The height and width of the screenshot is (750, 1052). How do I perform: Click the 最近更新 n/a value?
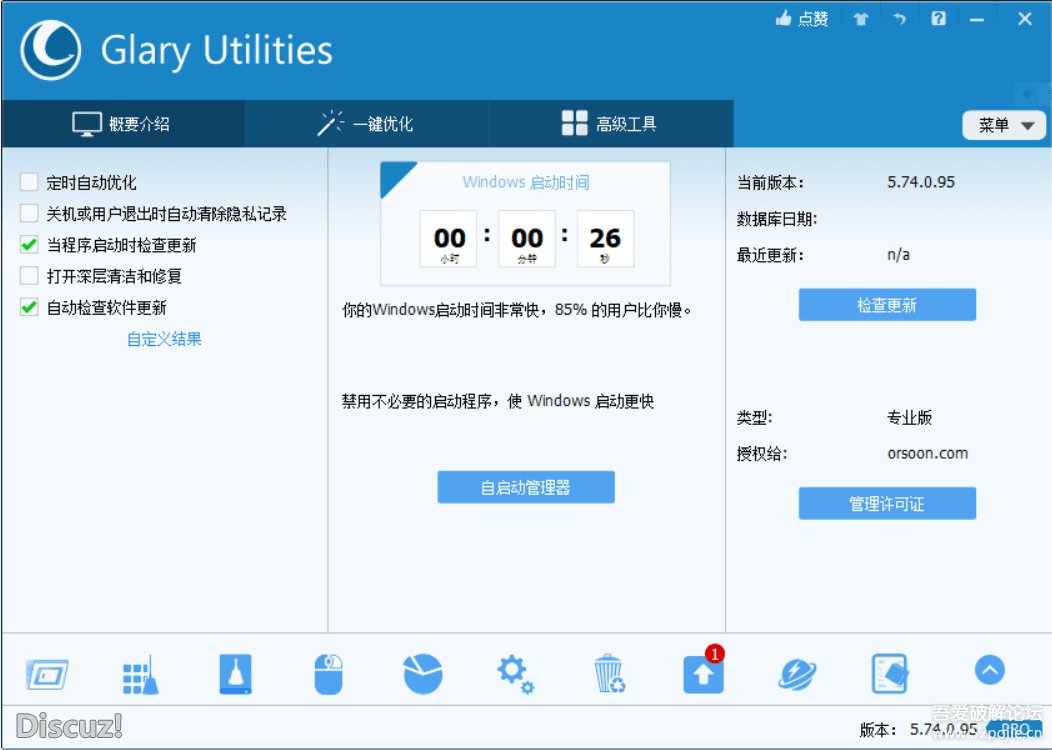[x=898, y=255]
